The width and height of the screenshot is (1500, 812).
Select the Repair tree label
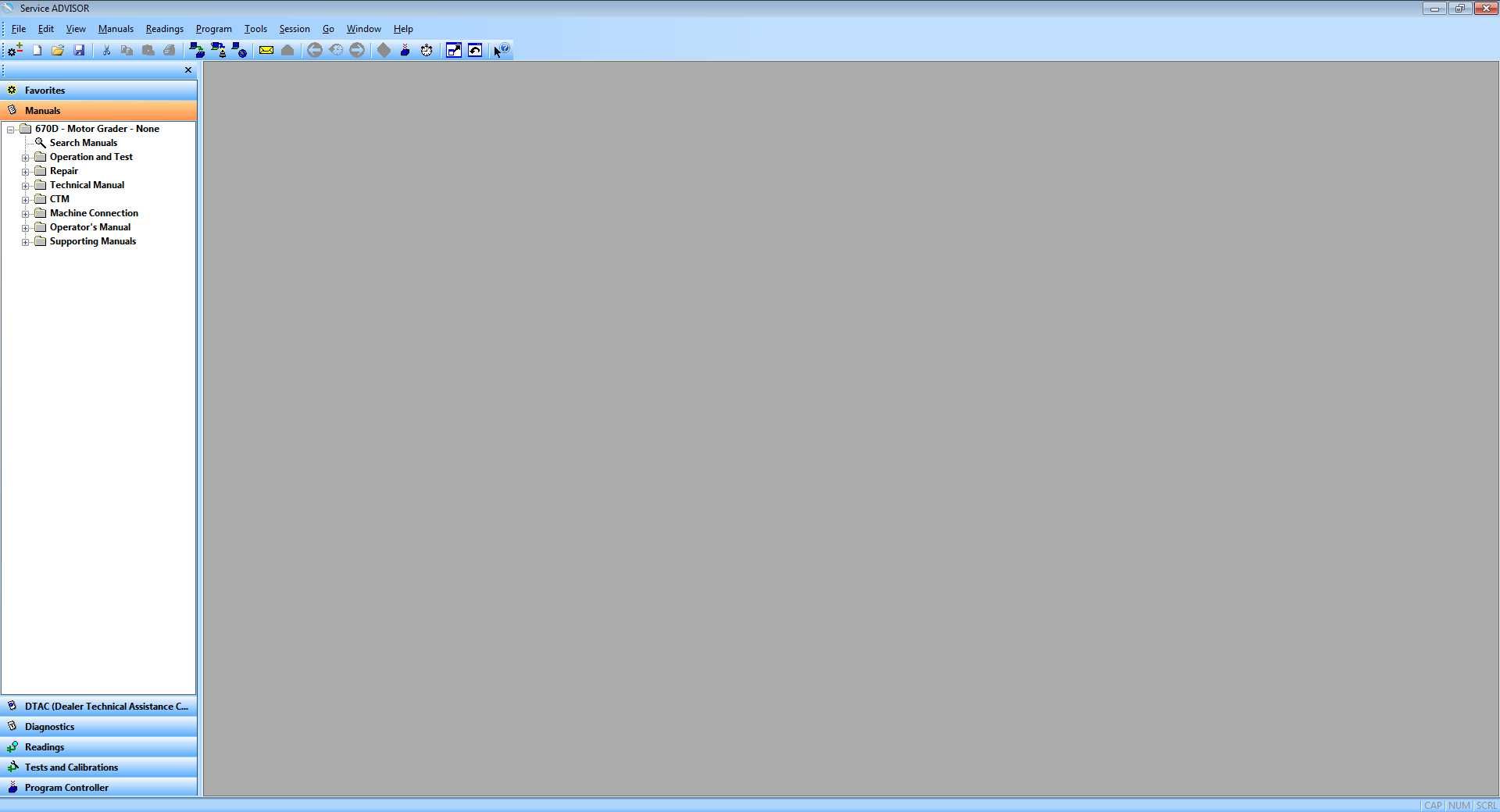(x=64, y=171)
